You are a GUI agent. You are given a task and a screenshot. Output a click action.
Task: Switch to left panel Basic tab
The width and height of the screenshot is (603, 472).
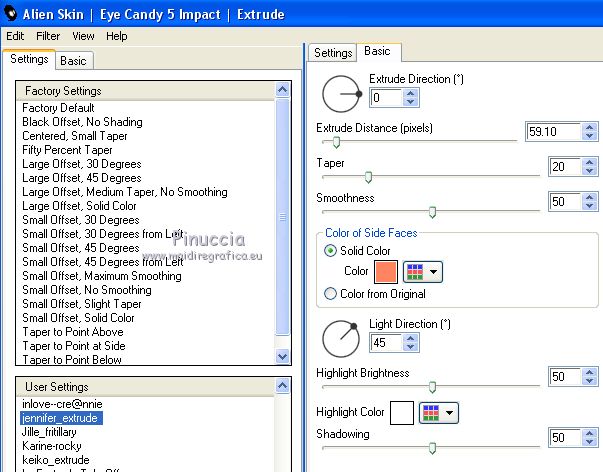tap(73, 61)
